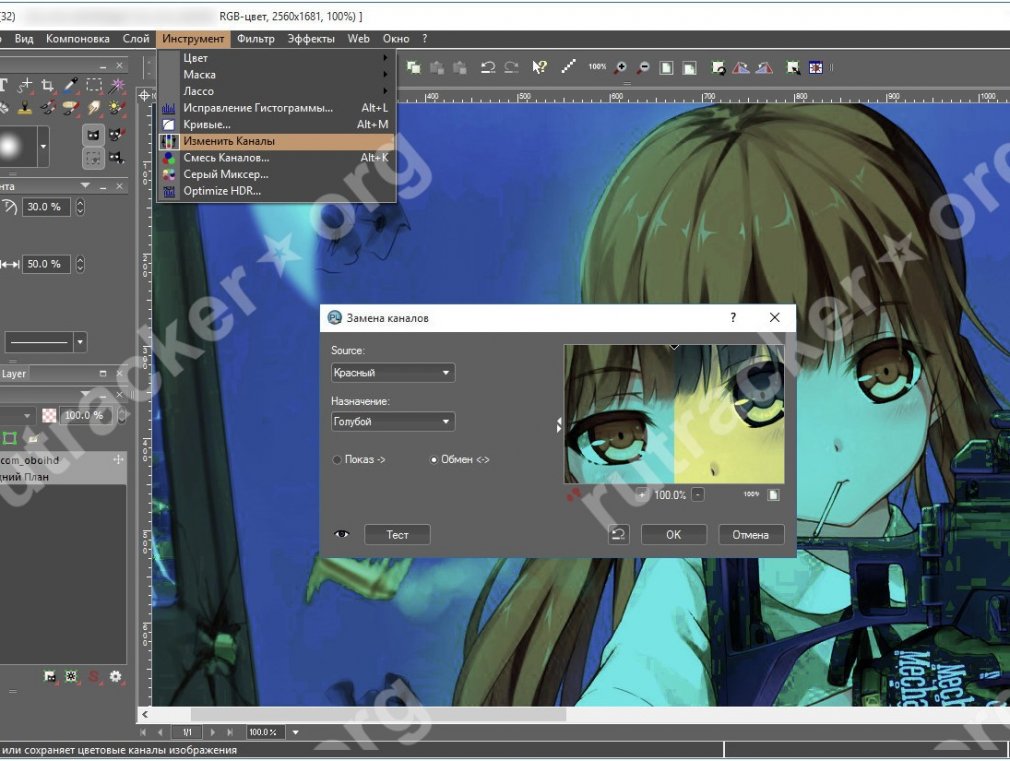Screen dimensions: 1010x761
Task: Click the plus zoom button under preview
Action: tap(642, 494)
